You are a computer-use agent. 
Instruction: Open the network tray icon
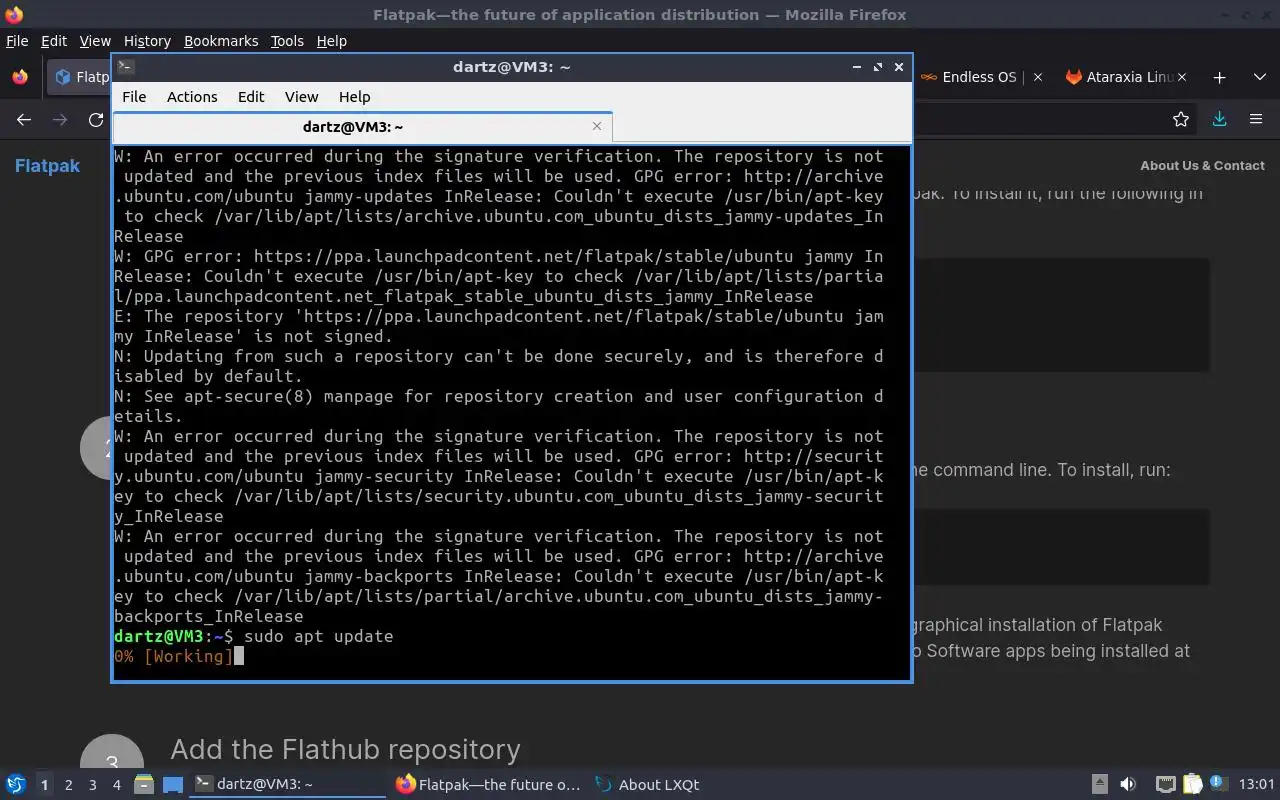tap(1166, 785)
